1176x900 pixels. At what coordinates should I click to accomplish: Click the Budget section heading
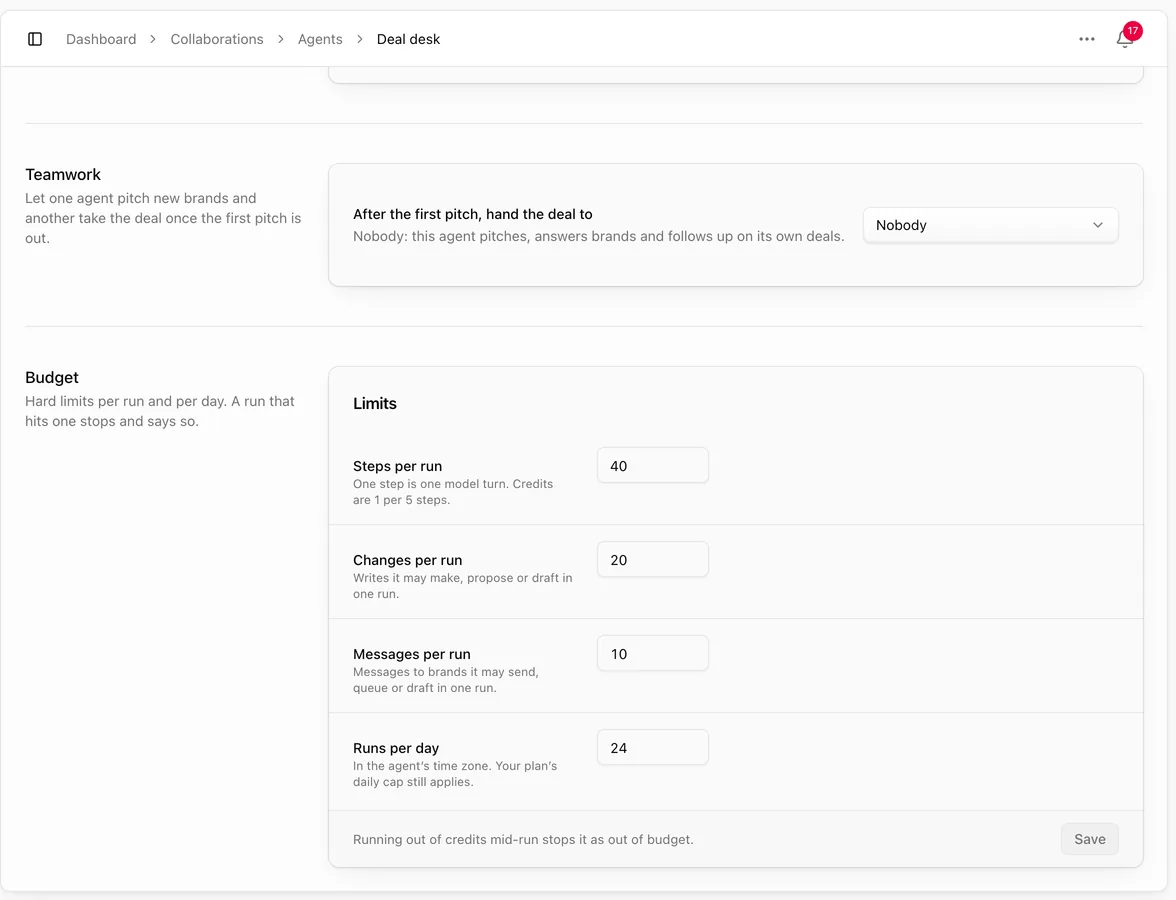pyautogui.click(x=52, y=377)
